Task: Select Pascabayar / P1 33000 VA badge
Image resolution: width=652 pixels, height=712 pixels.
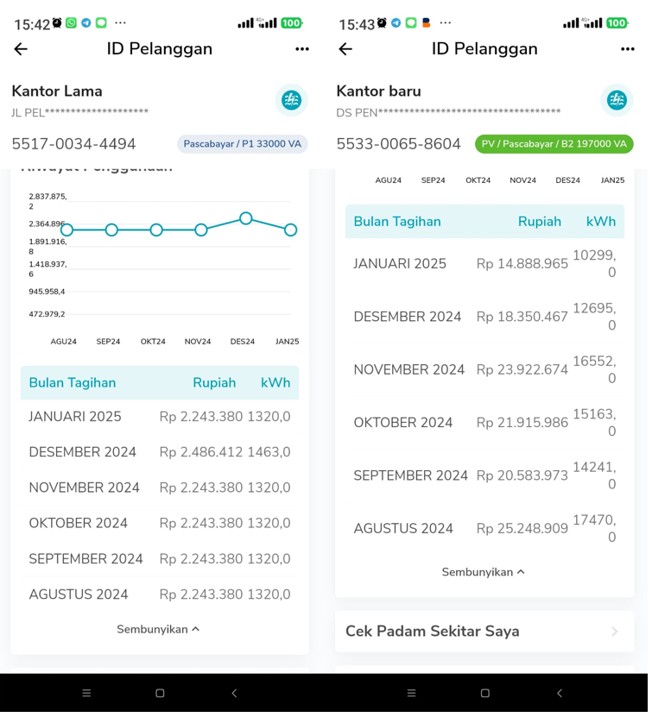Action: pos(242,144)
